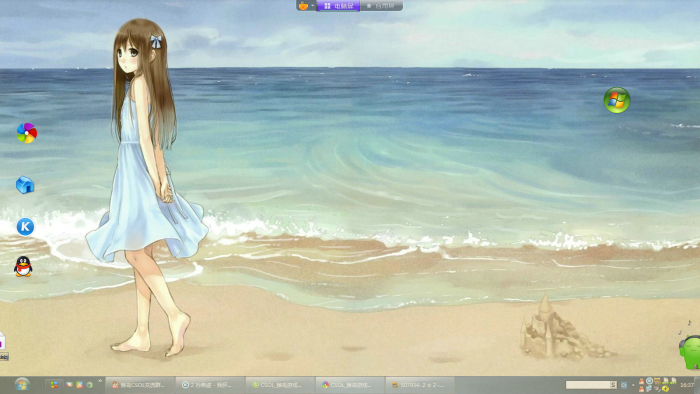Open the green-icon CSOL taskbar window
The width and height of the screenshot is (700, 394).
(x=279, y=385)
